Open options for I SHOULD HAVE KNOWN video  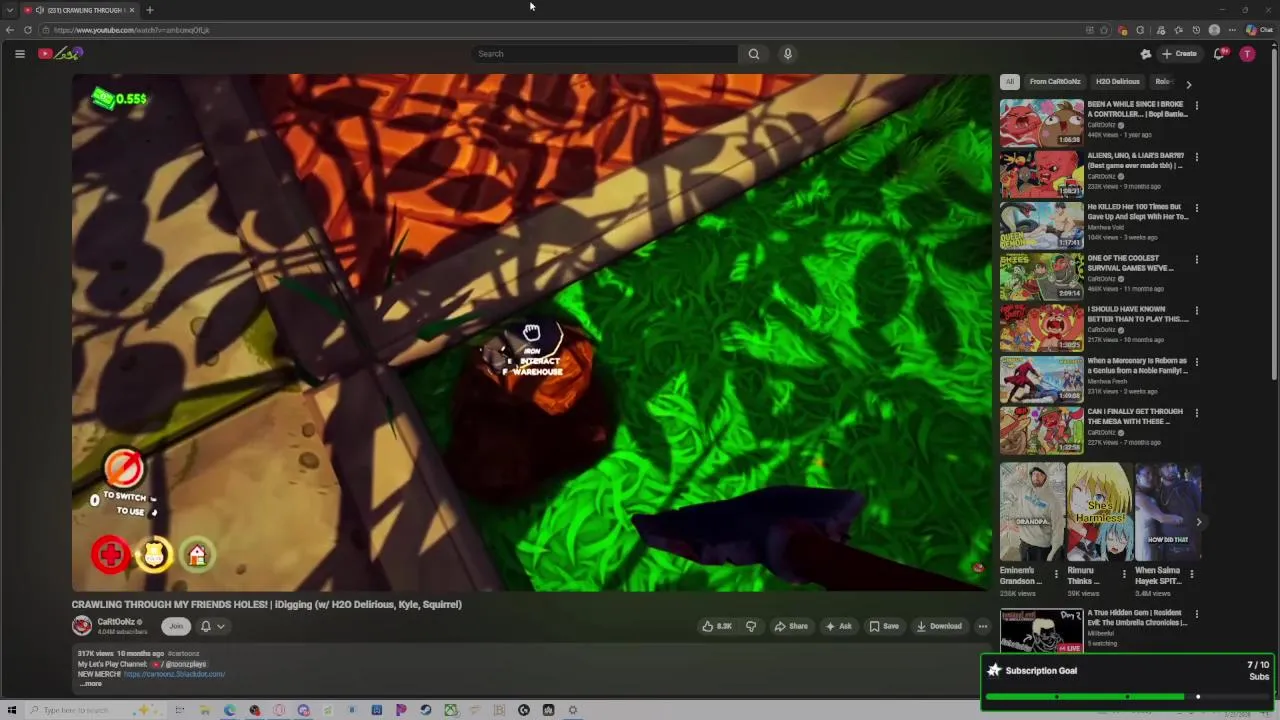coord(1196,311)
